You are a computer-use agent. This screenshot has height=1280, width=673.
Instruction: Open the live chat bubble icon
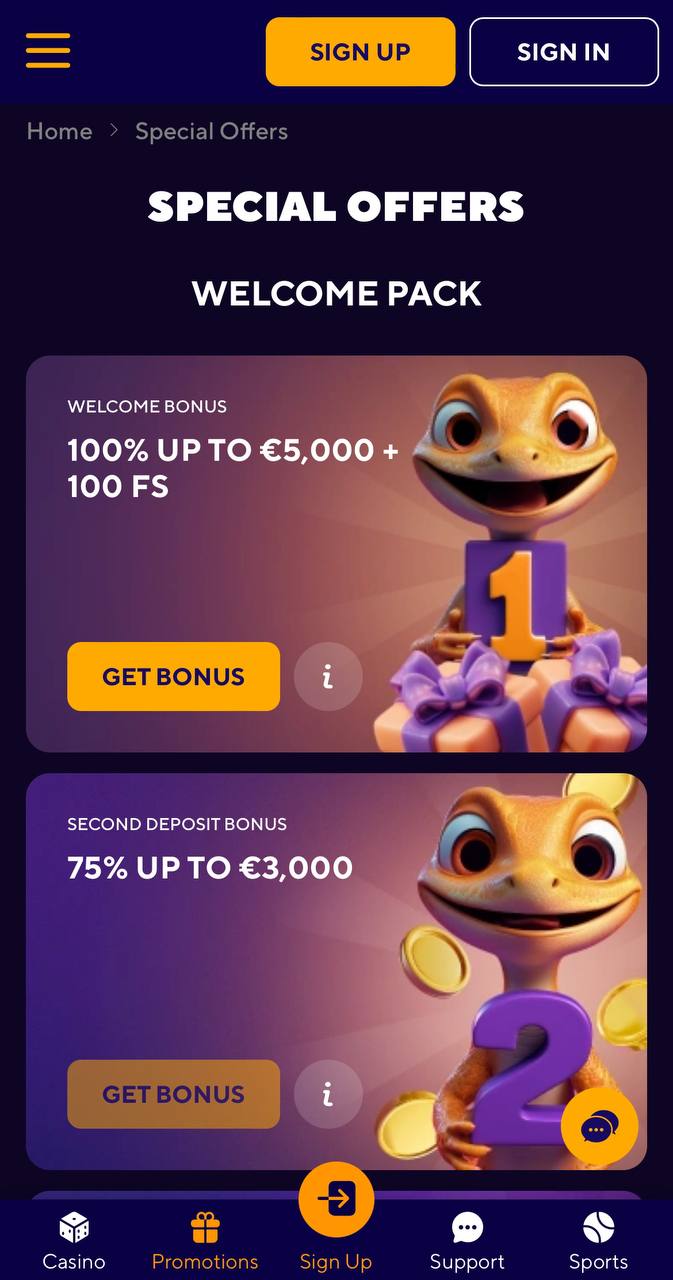[x=599, y=1127]
